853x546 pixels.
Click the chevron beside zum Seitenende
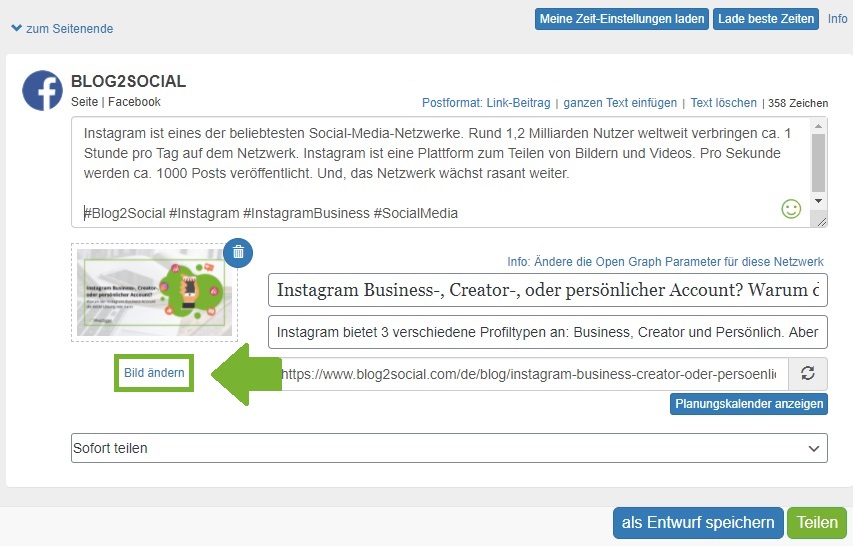pos(17,28)
